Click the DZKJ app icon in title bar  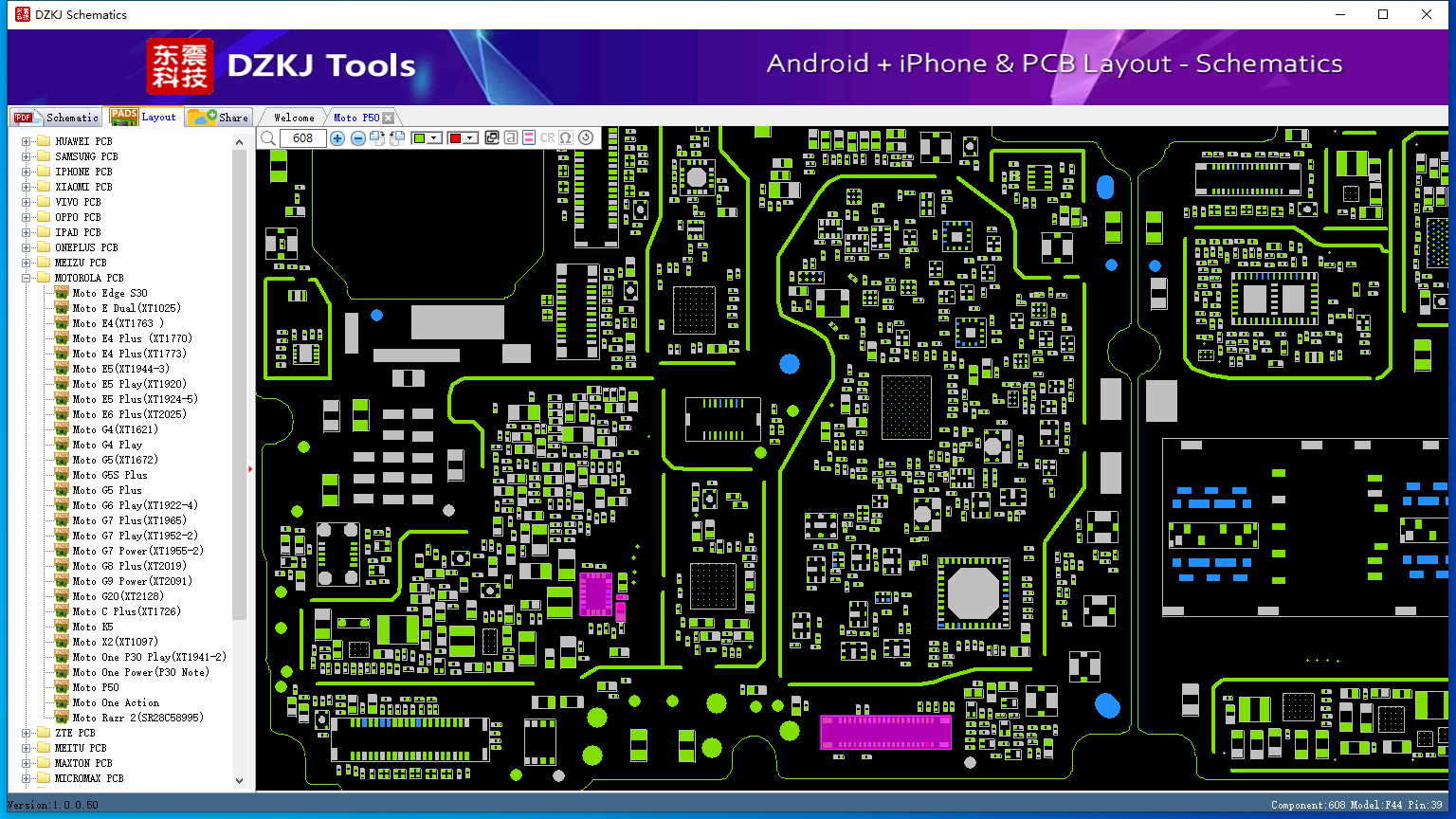(23, 14)
